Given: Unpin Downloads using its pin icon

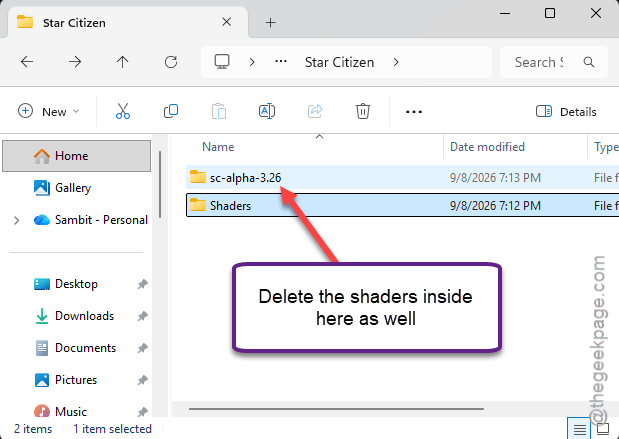Looking at the screenshot, I should click(x=143, y=316).
